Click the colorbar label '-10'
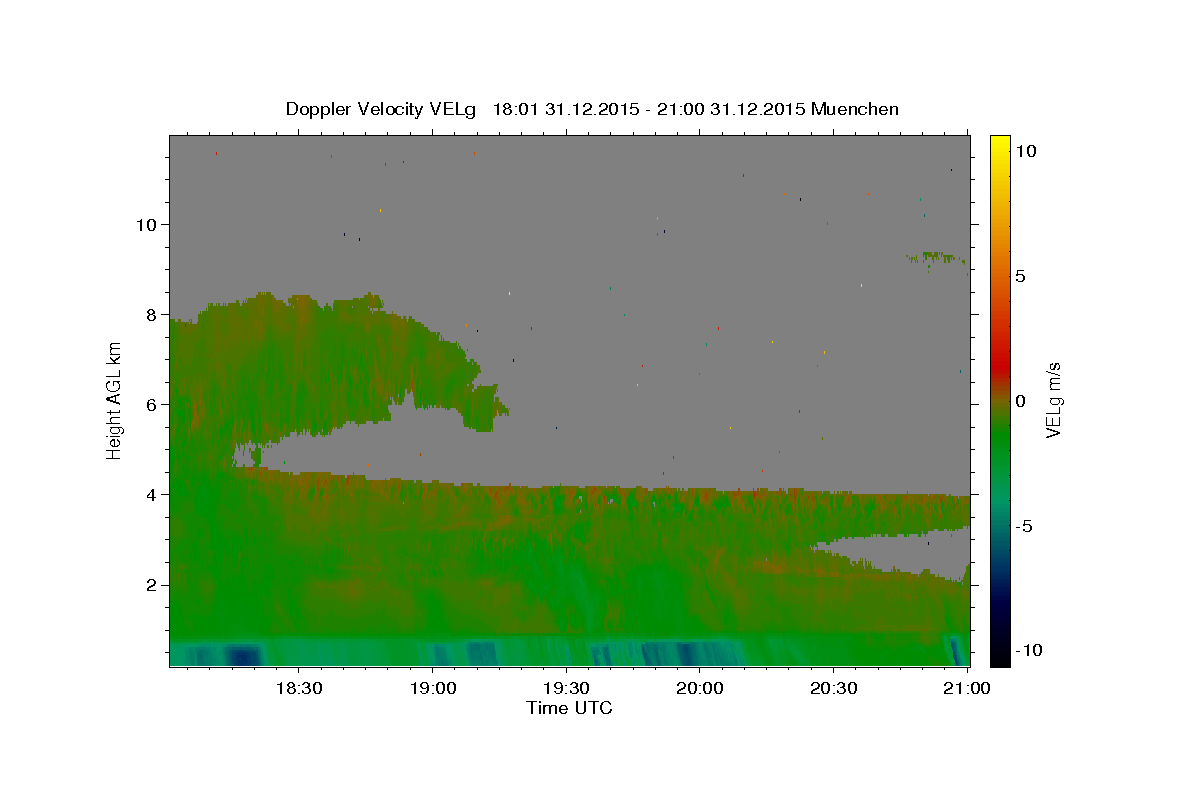Screen dimensions: 1200x800 click(x=1028, y=650)
